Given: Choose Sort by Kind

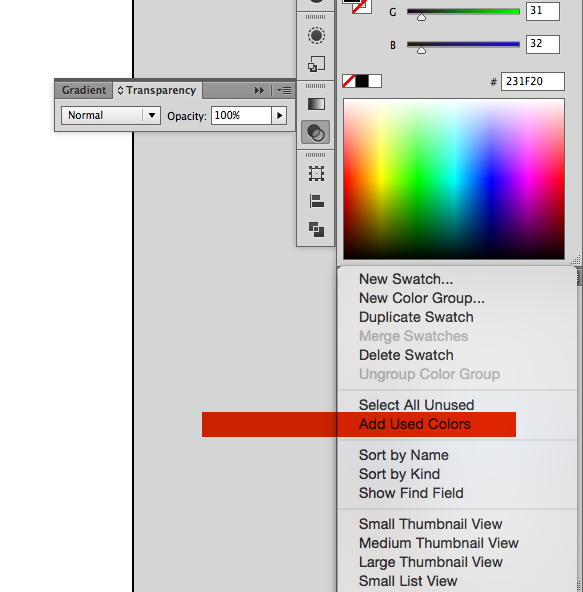Looking at the screenshot, I should 399,474.
